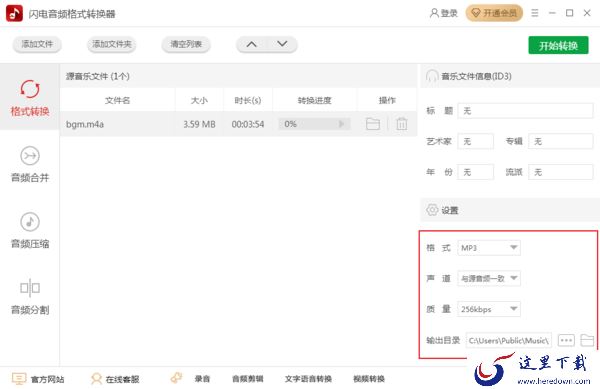Select the 格式转换 sidebar tab
The height and width of the screenshot is (389, 600).
pyautogui.click(x=30, y=97)
